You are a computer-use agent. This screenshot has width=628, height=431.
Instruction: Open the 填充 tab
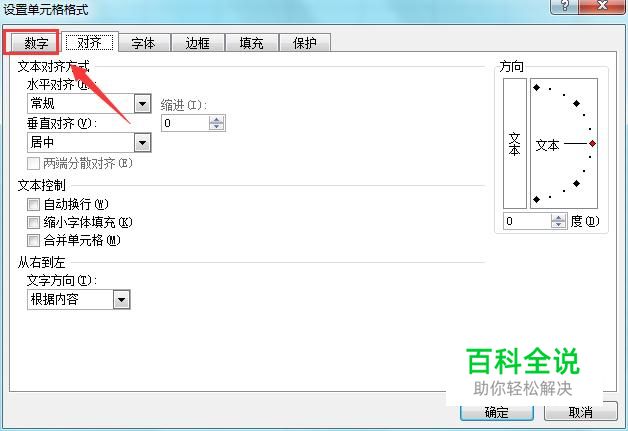pos(252,43)
